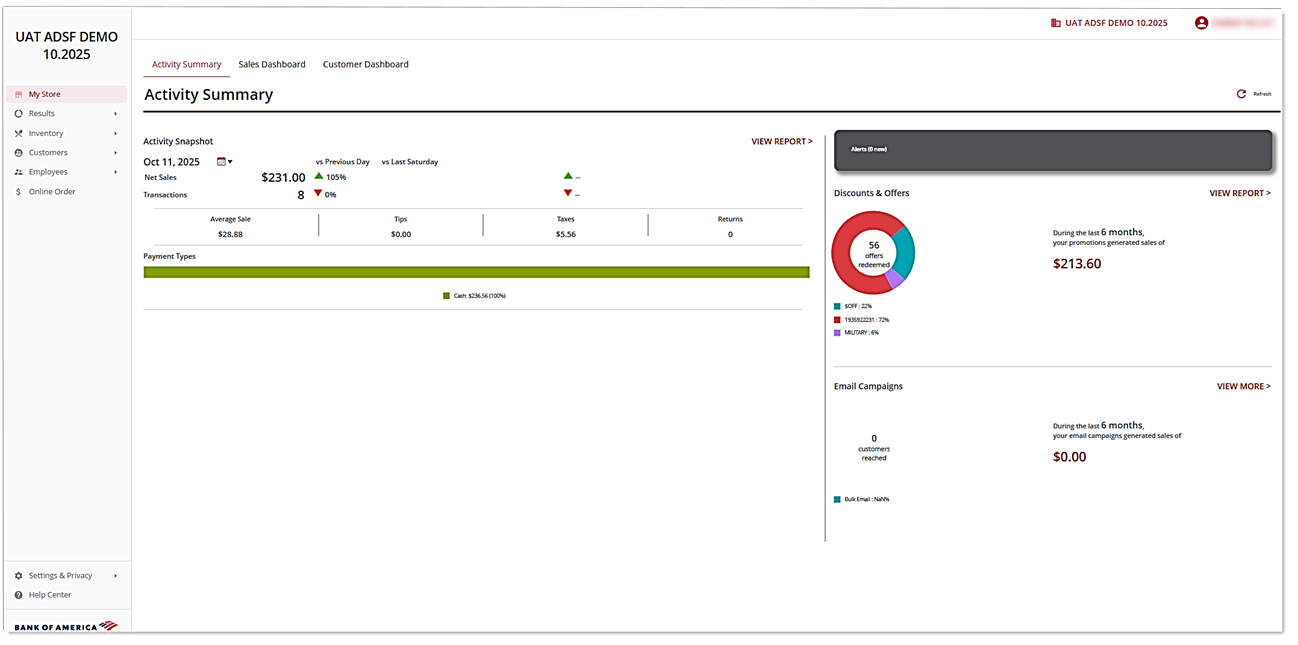
Task: Click VIEW MORE for Email Campaigns
Action: coord(1244,385)
